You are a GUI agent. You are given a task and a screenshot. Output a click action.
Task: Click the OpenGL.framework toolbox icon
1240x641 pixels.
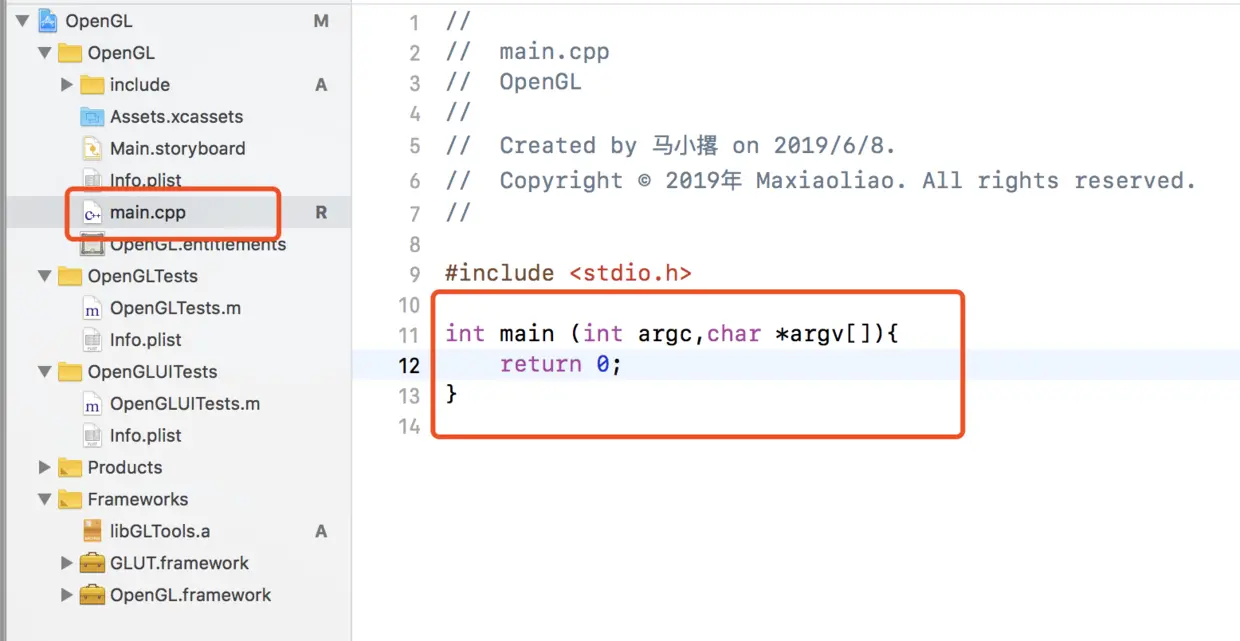pos(92,595)
